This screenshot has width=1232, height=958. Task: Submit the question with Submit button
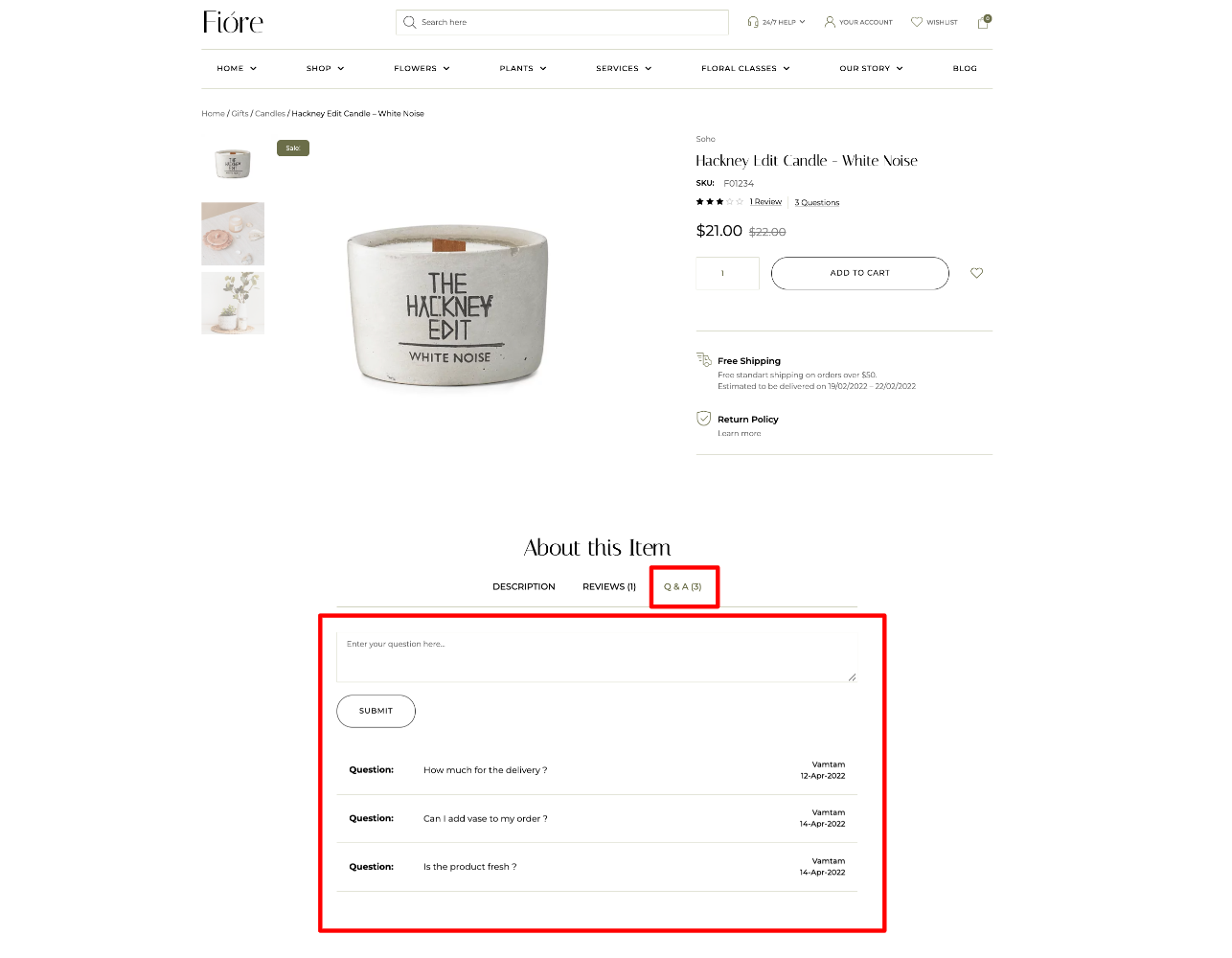376,711
